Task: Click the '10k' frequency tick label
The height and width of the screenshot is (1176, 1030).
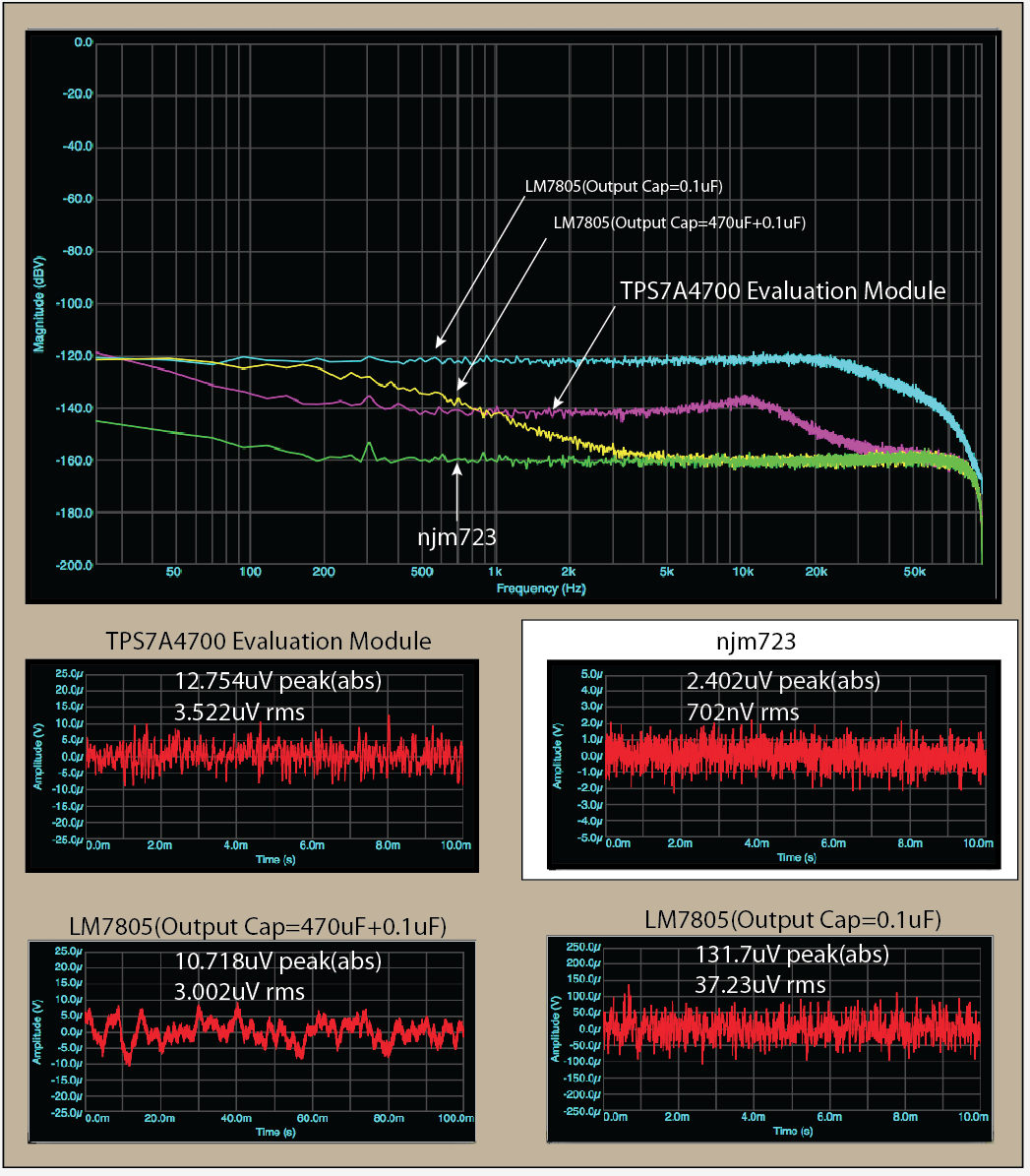Action: (x=743, y=572)
